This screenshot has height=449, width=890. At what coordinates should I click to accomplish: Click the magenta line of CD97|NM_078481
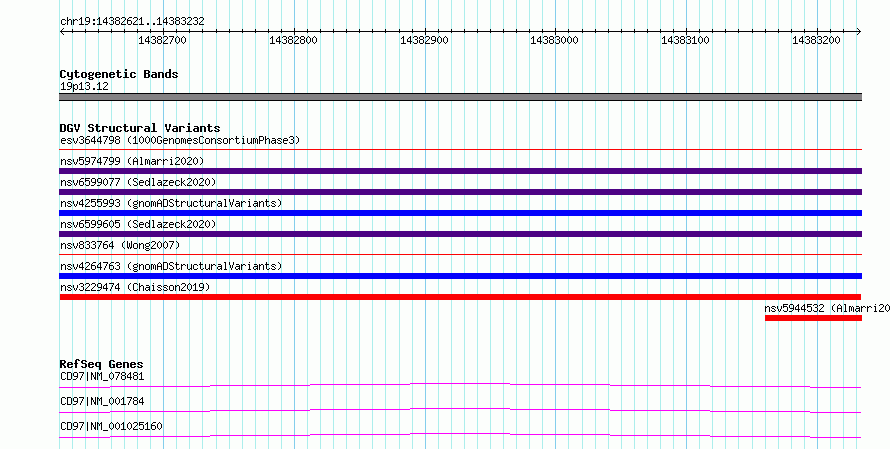(x=460, y=386)
